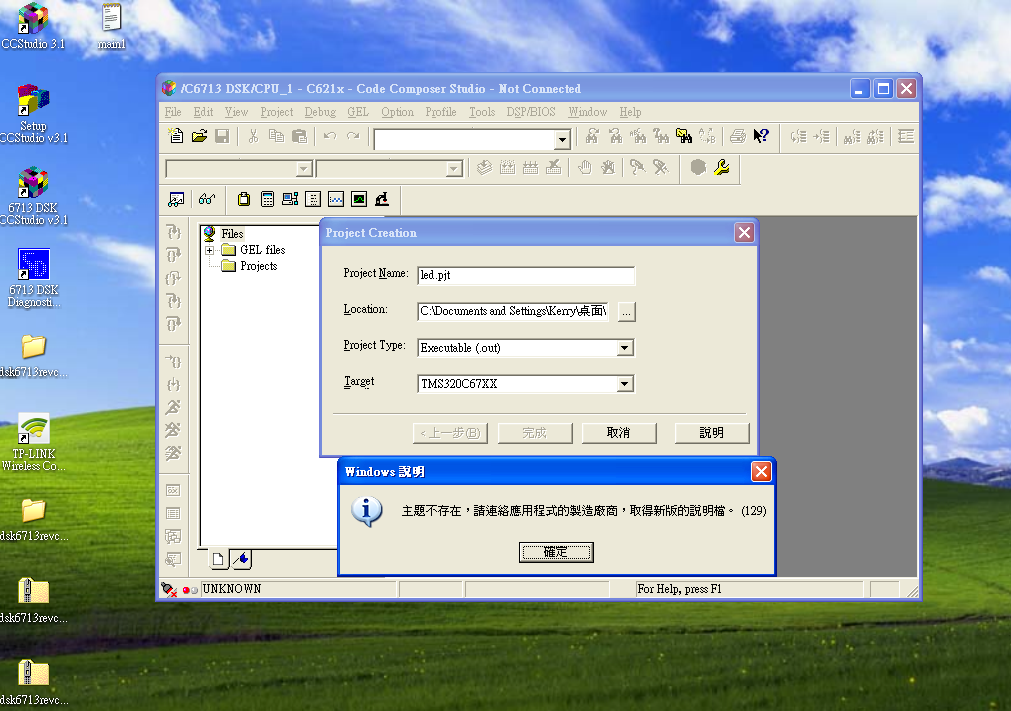Click the Paste toolbar icon
Viewport: 1011px width, 711px height.
(299, 136)
